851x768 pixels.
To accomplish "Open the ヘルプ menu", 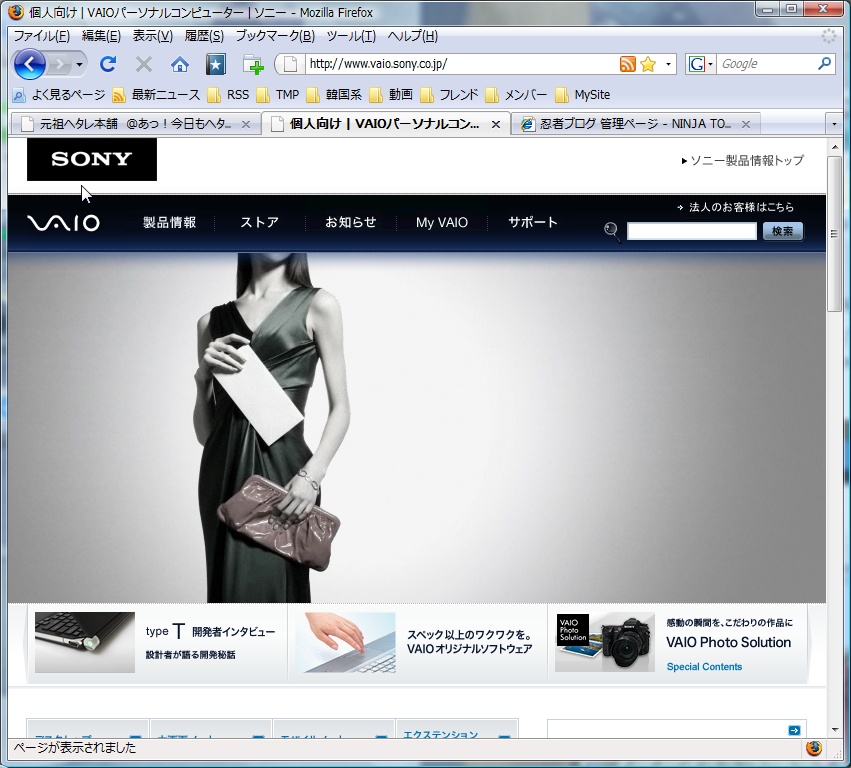I will point(412,36).
